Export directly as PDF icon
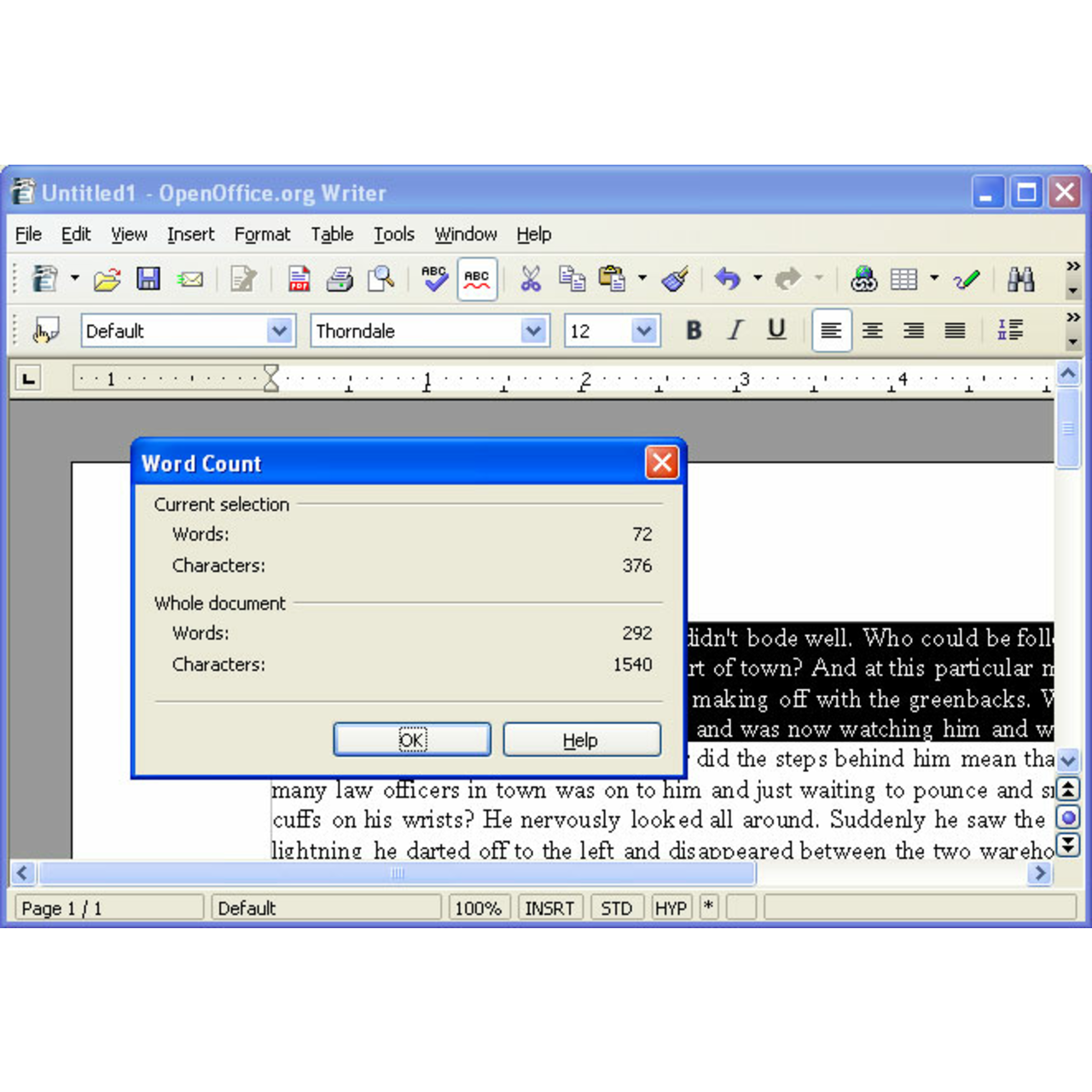This screenshot has width=1092, height=1092. click(x=299, y=279)
